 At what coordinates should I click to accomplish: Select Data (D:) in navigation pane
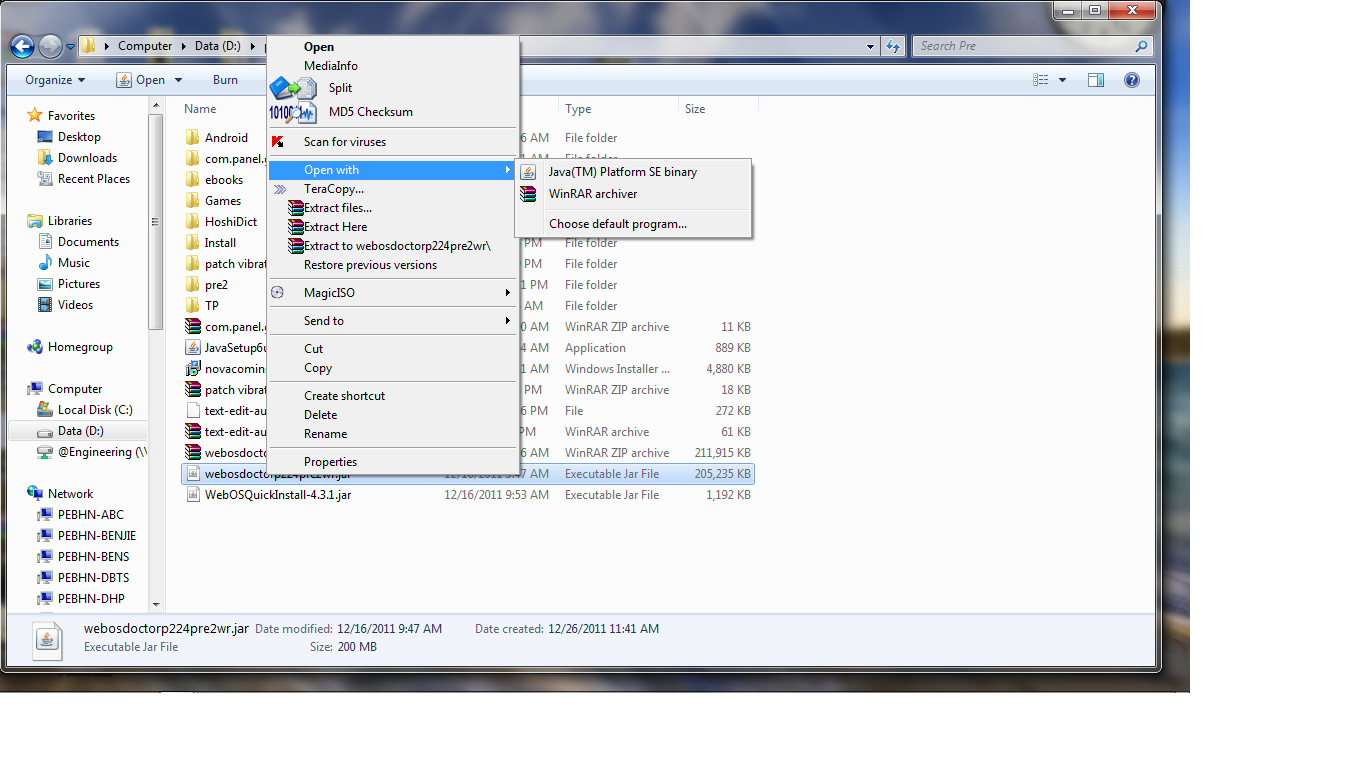(78, 431)
